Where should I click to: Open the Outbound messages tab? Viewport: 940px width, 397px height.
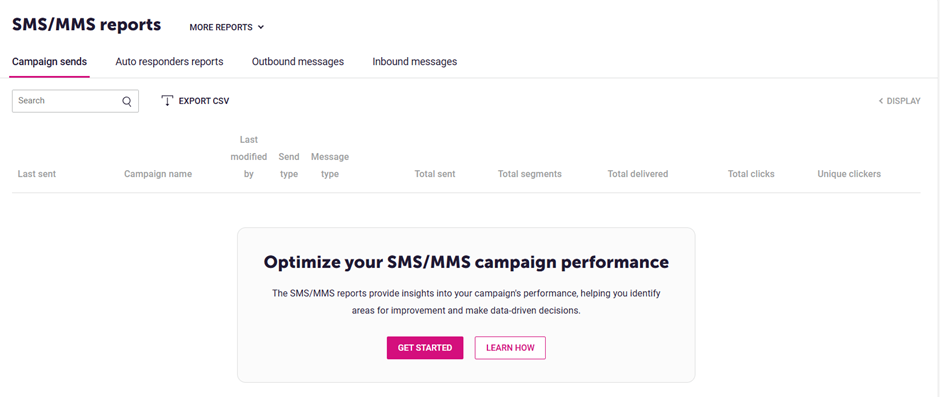pyautogui.click(x=298, y=62)
